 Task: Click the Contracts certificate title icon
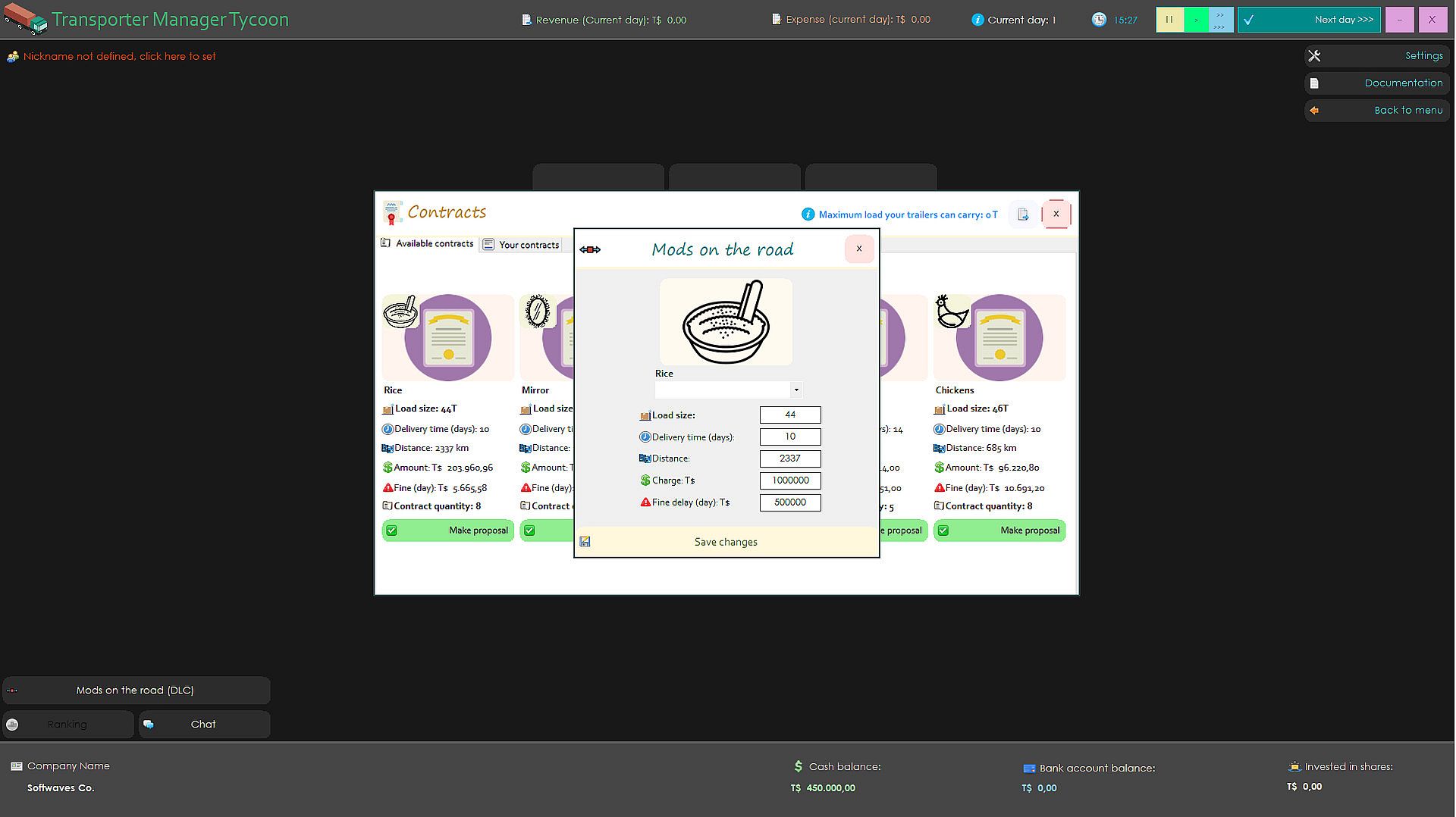click(392, 213)
